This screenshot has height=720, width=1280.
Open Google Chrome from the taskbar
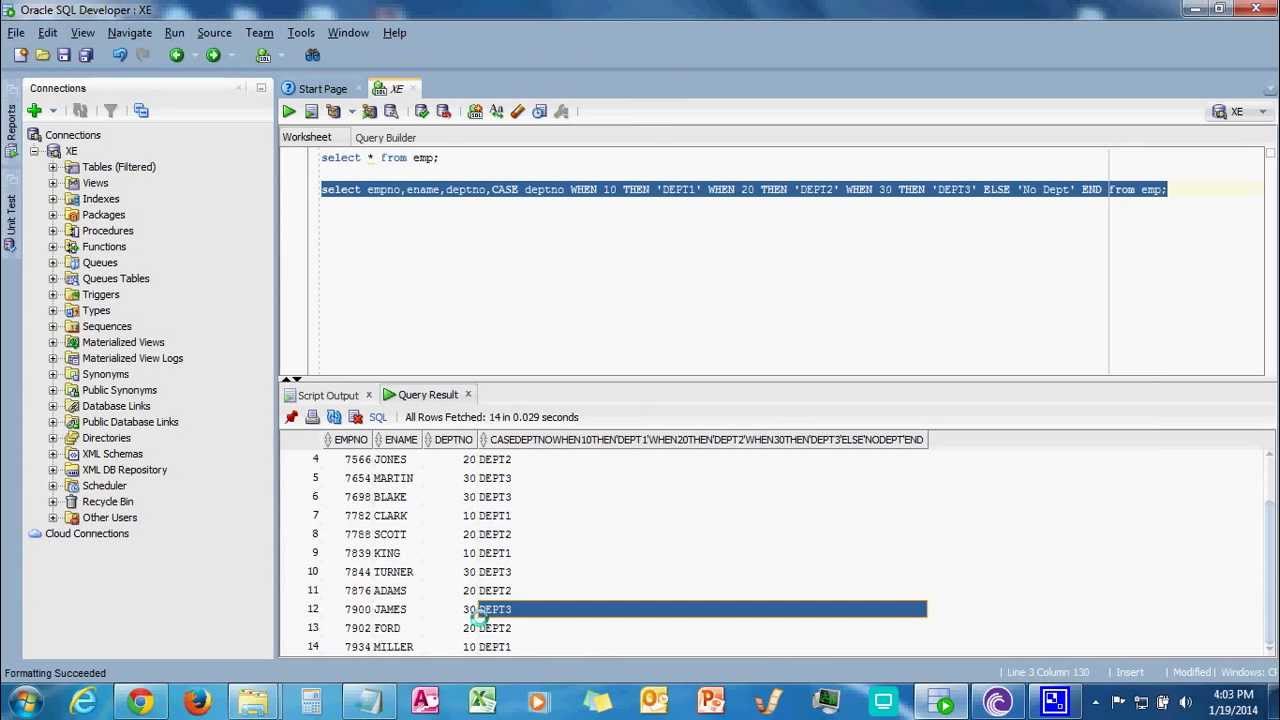click(x=140, y=702)
